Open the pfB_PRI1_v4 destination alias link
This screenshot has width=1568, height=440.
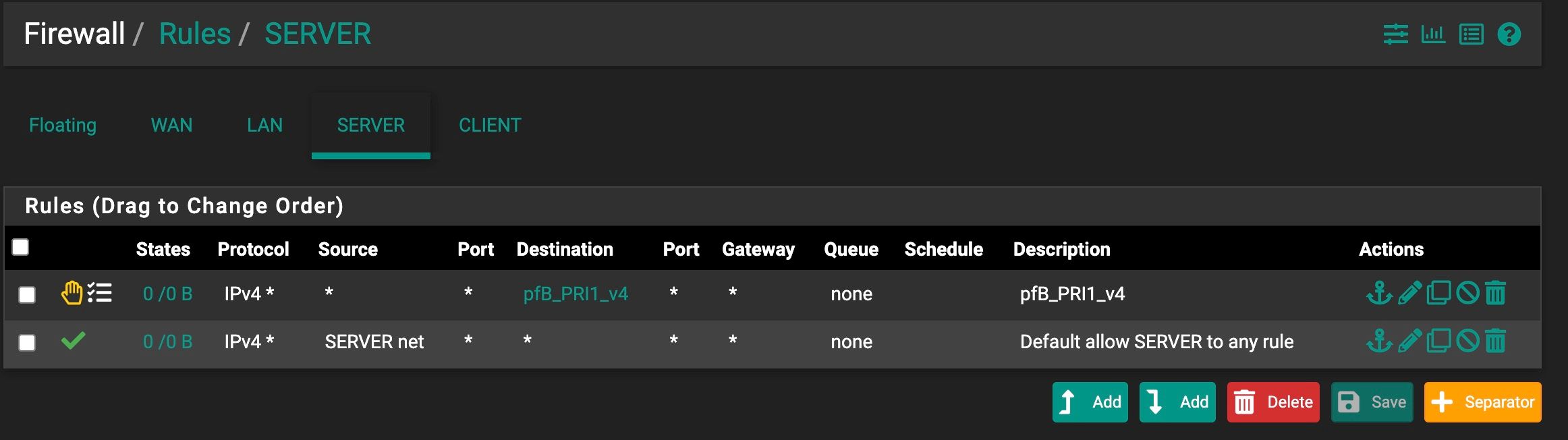coord(576,294)
